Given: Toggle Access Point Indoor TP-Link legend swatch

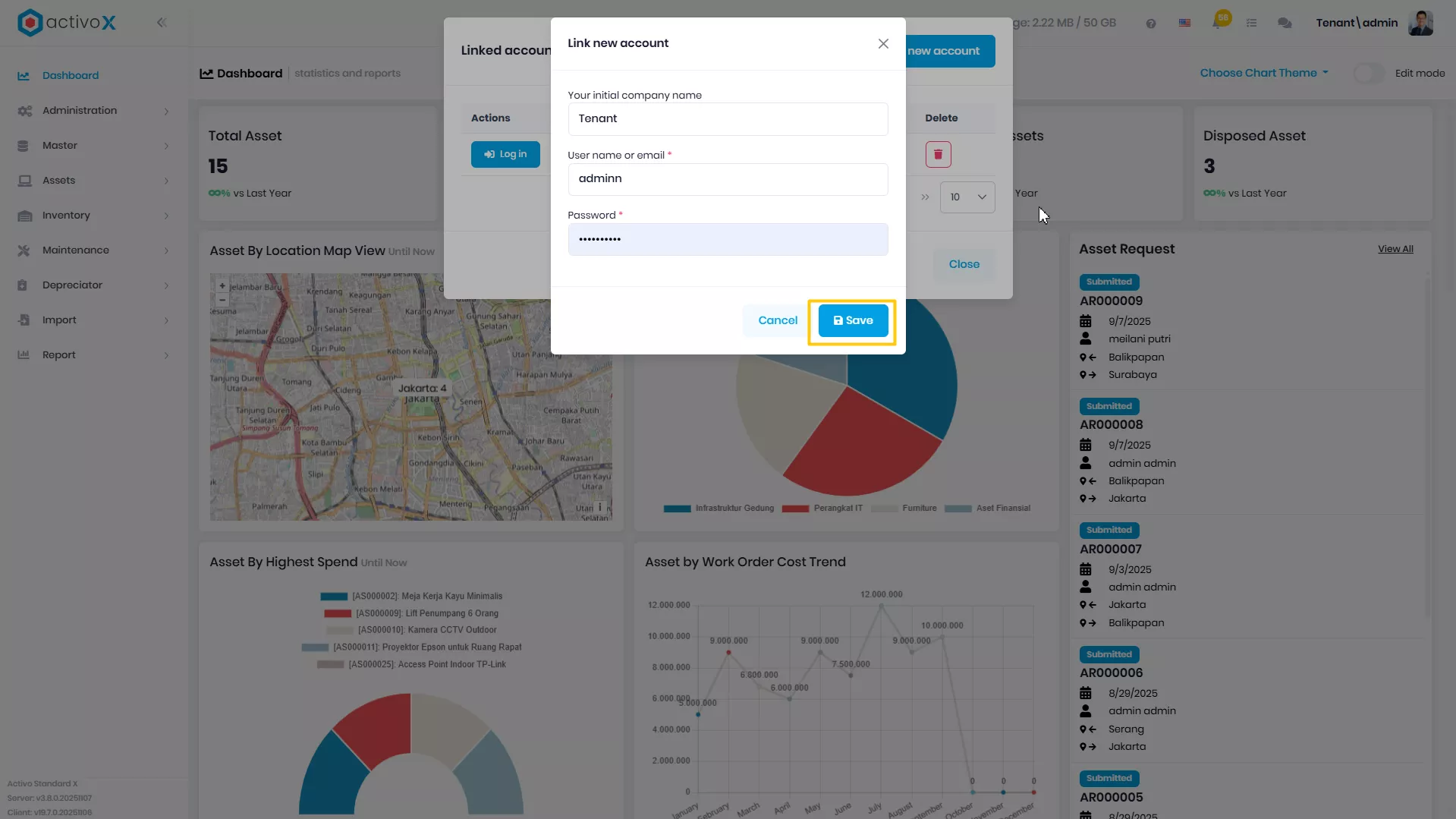Looking at the screenshot, I should point(330,665).
